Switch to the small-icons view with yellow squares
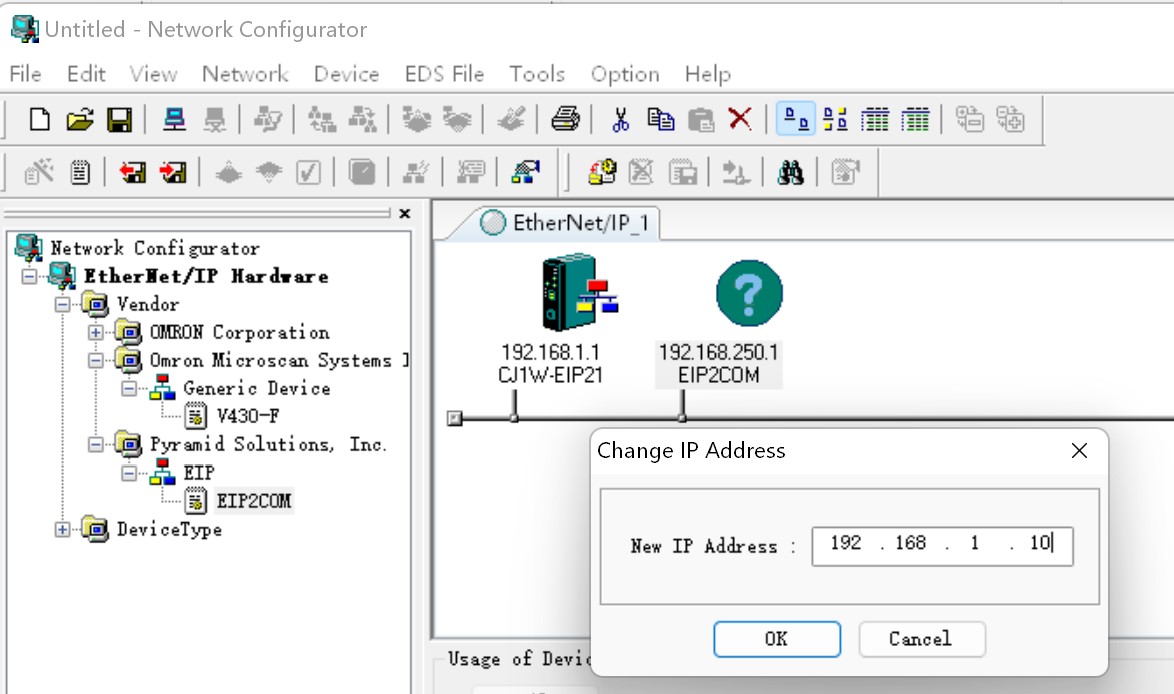 coord(836,119)
